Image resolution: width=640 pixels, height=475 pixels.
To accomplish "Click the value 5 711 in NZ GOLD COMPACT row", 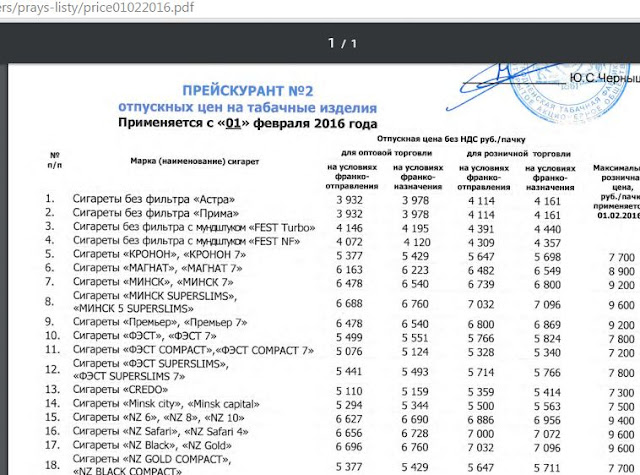I will [547, 468].
